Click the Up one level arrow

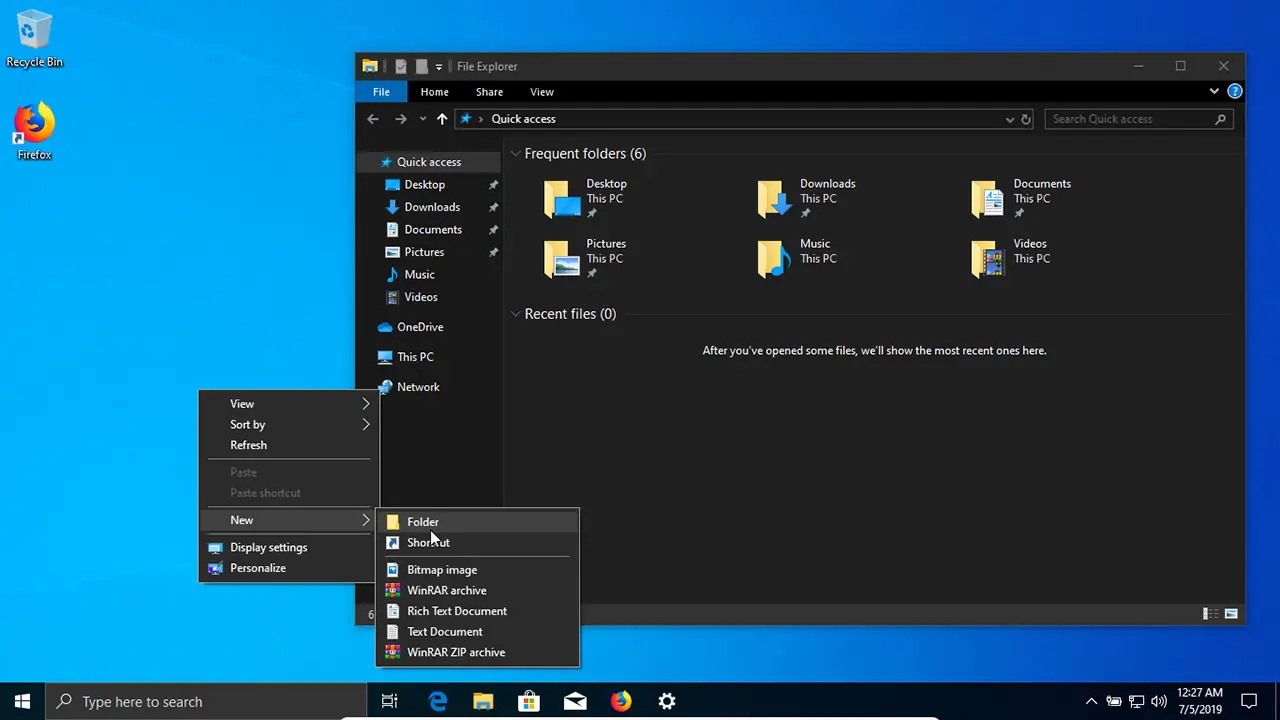pos(441,119)
